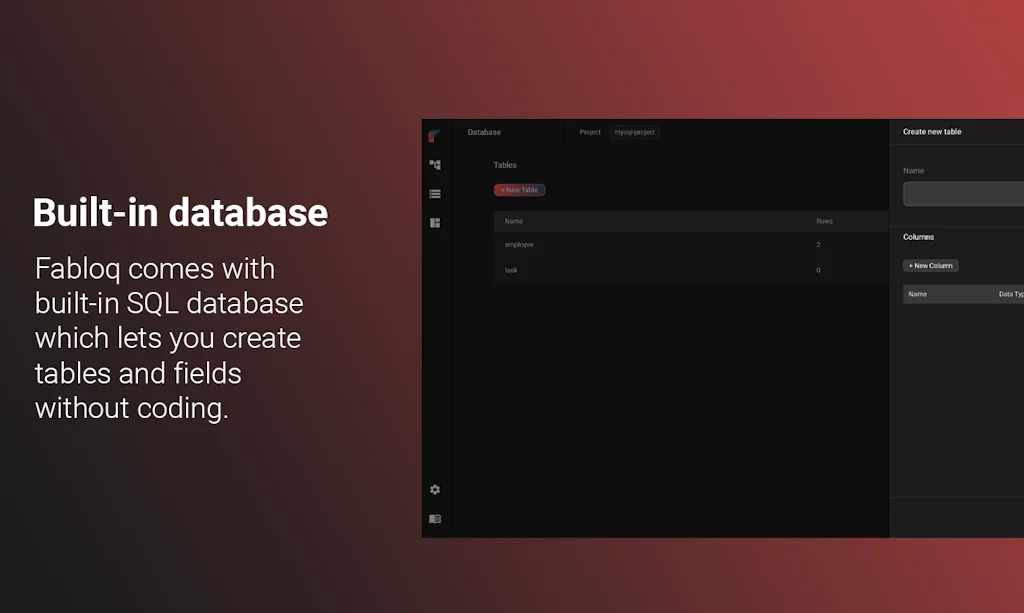Expand the mysql-project project selector

[x=635, y=132]
